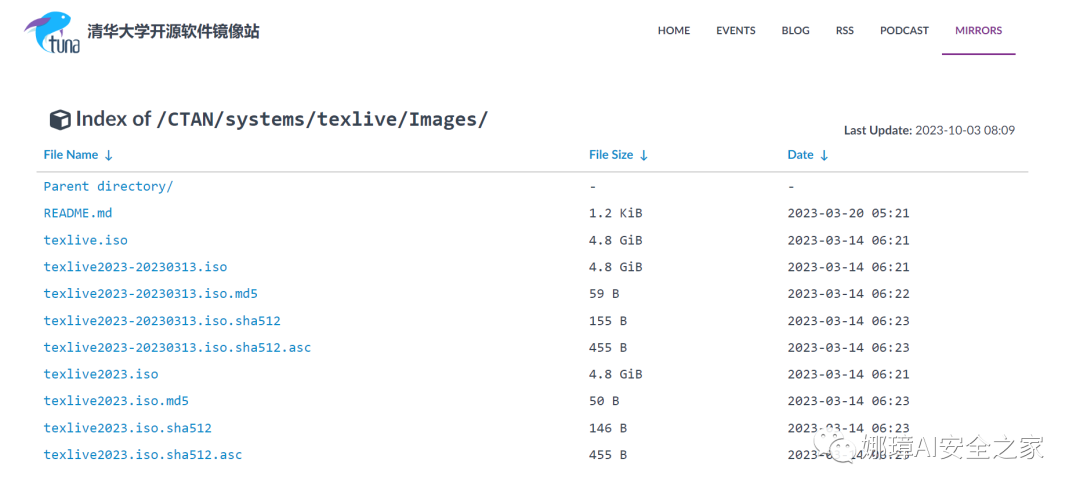
Task: Click the 清华大学开源软件镜像站 site title
Action: point(173,31)
